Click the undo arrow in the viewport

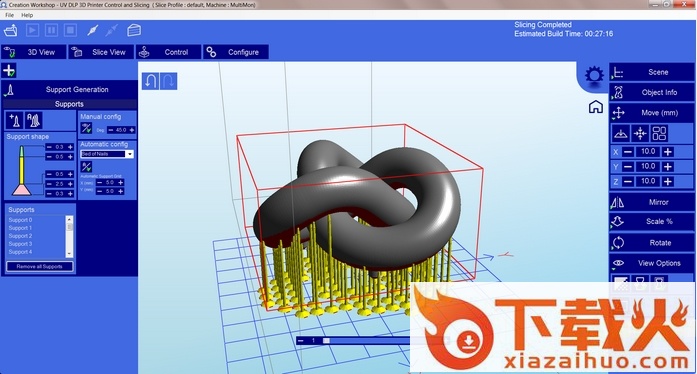[x=151, y=81]
